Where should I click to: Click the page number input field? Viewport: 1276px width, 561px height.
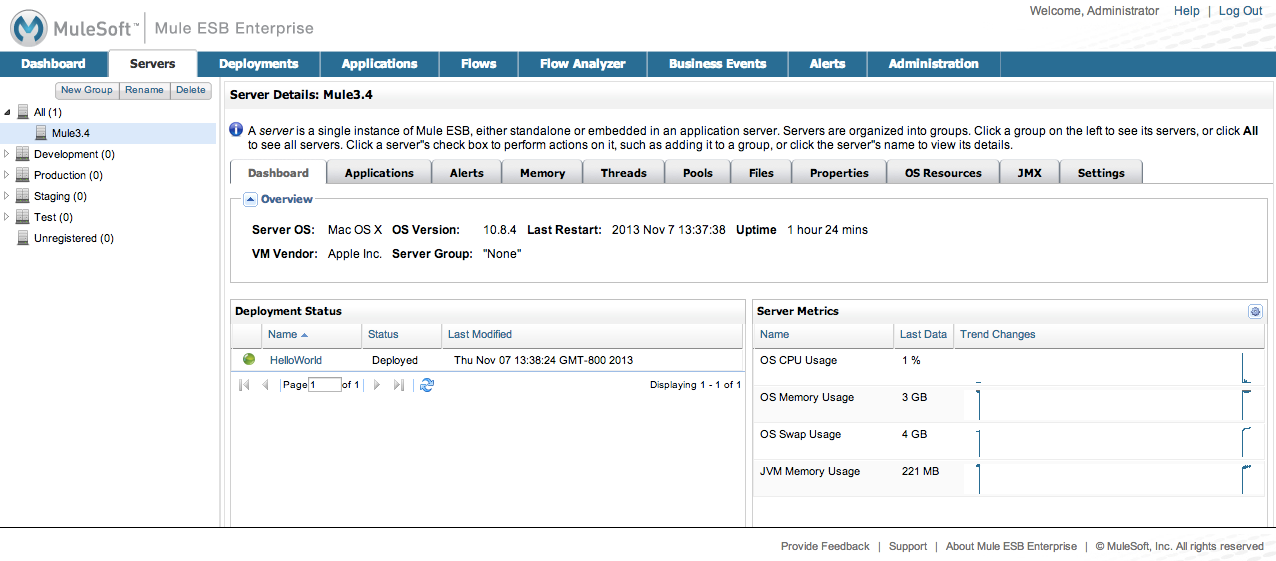click(x=325, y=385)
